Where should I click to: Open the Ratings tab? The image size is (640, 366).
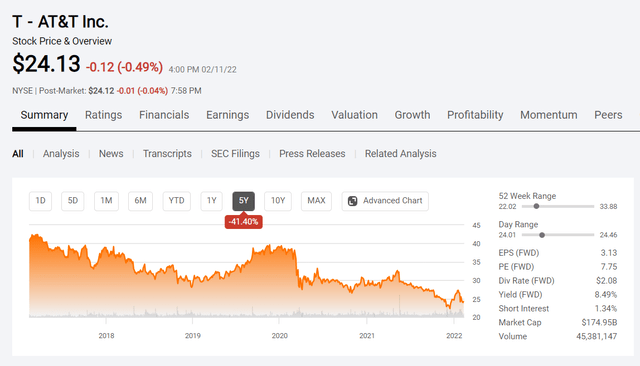(x=103, y=115)
